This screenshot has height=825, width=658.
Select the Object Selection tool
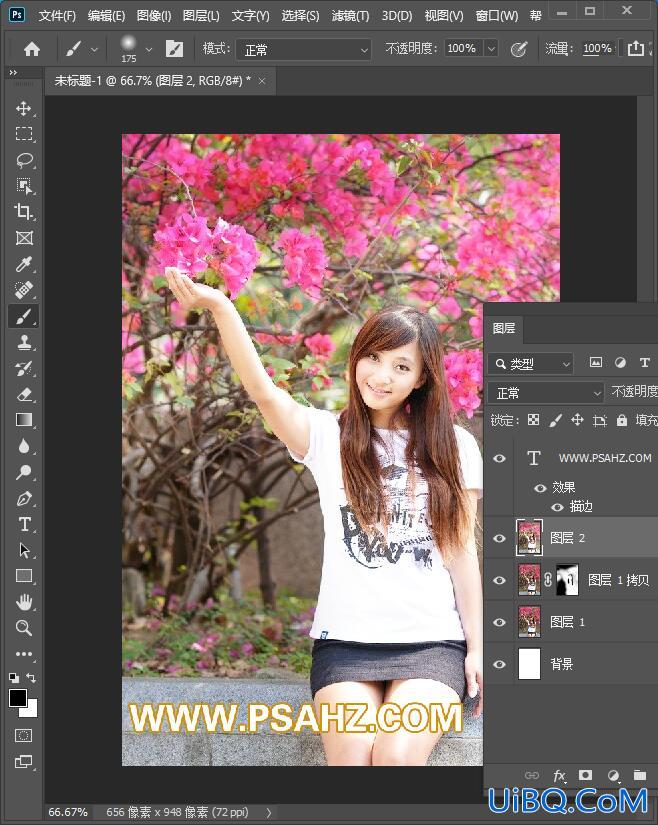point(24,186)
